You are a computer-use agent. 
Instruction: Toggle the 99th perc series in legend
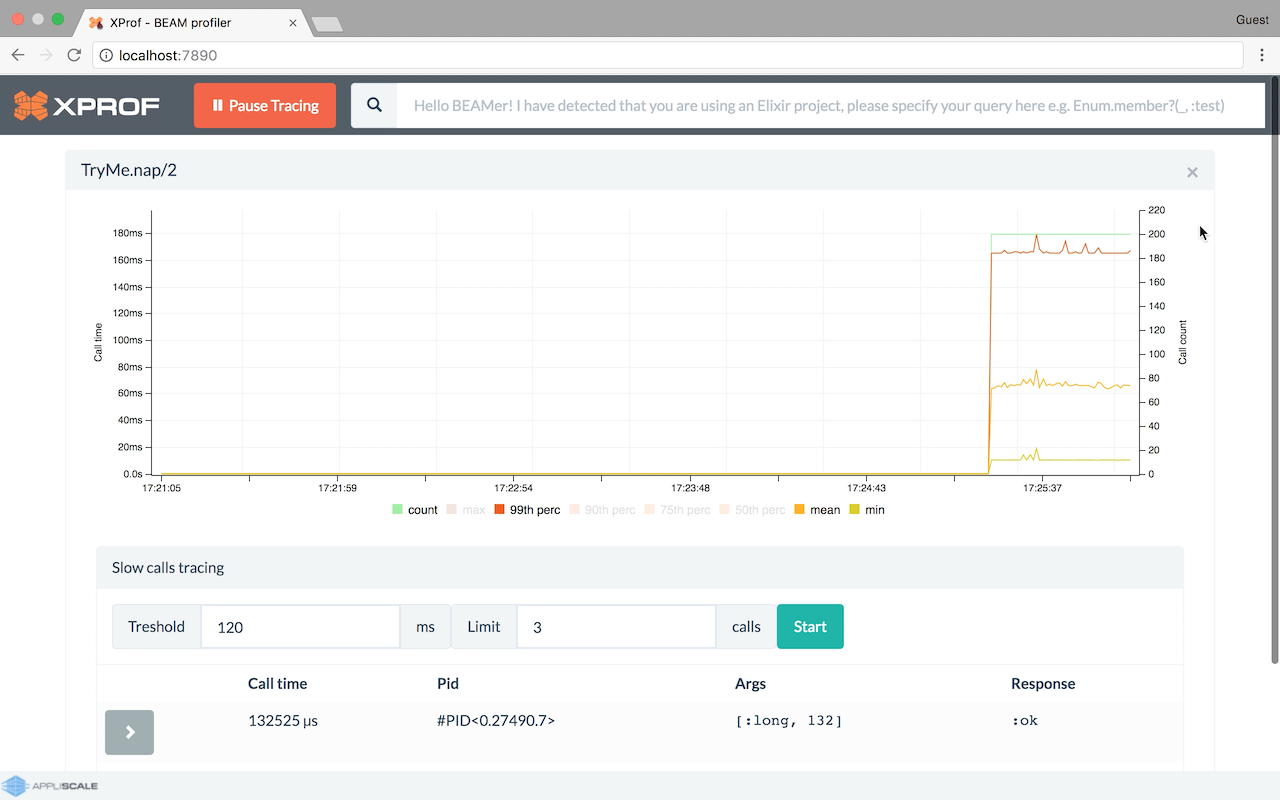[527, 510]
